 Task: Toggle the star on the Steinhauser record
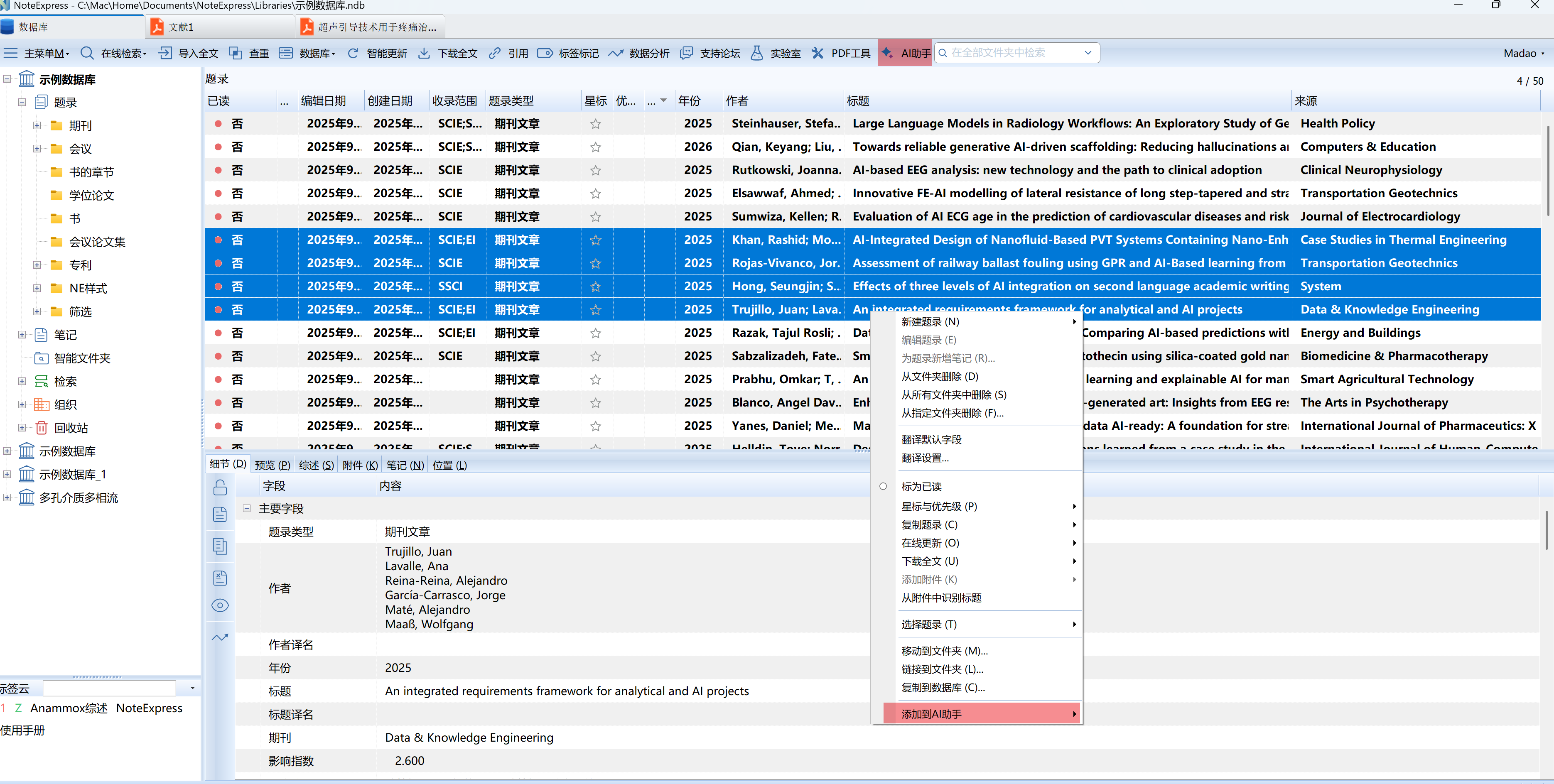tap(595, 124)
